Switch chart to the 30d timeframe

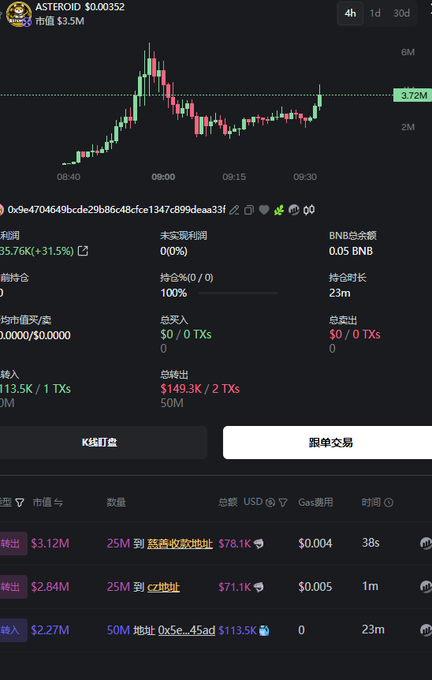(x=401, y=13)
